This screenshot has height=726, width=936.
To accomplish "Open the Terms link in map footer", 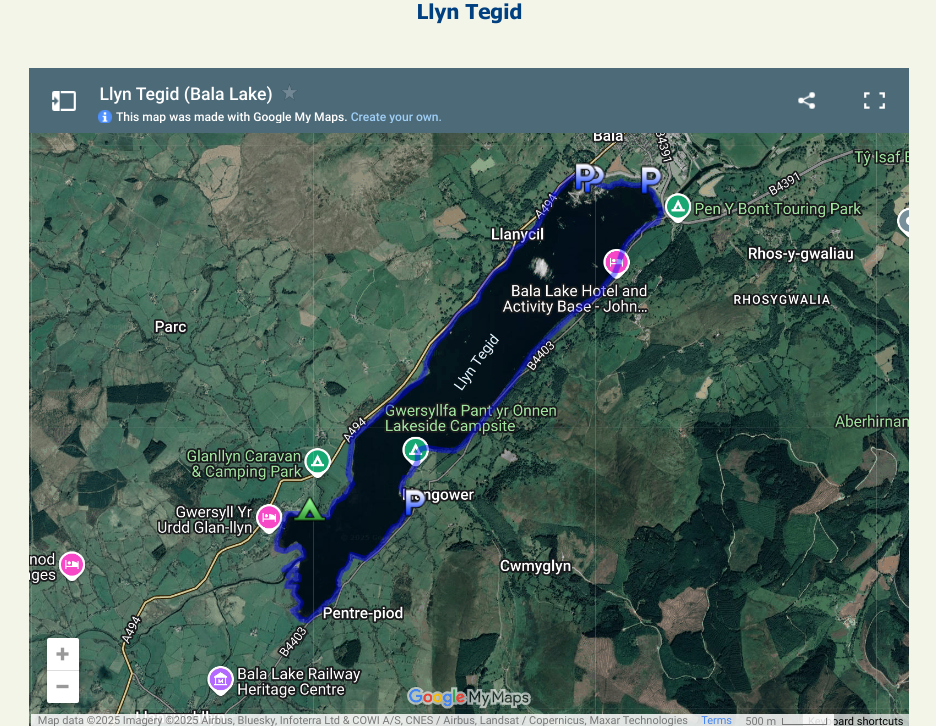I will click(716, 720).
